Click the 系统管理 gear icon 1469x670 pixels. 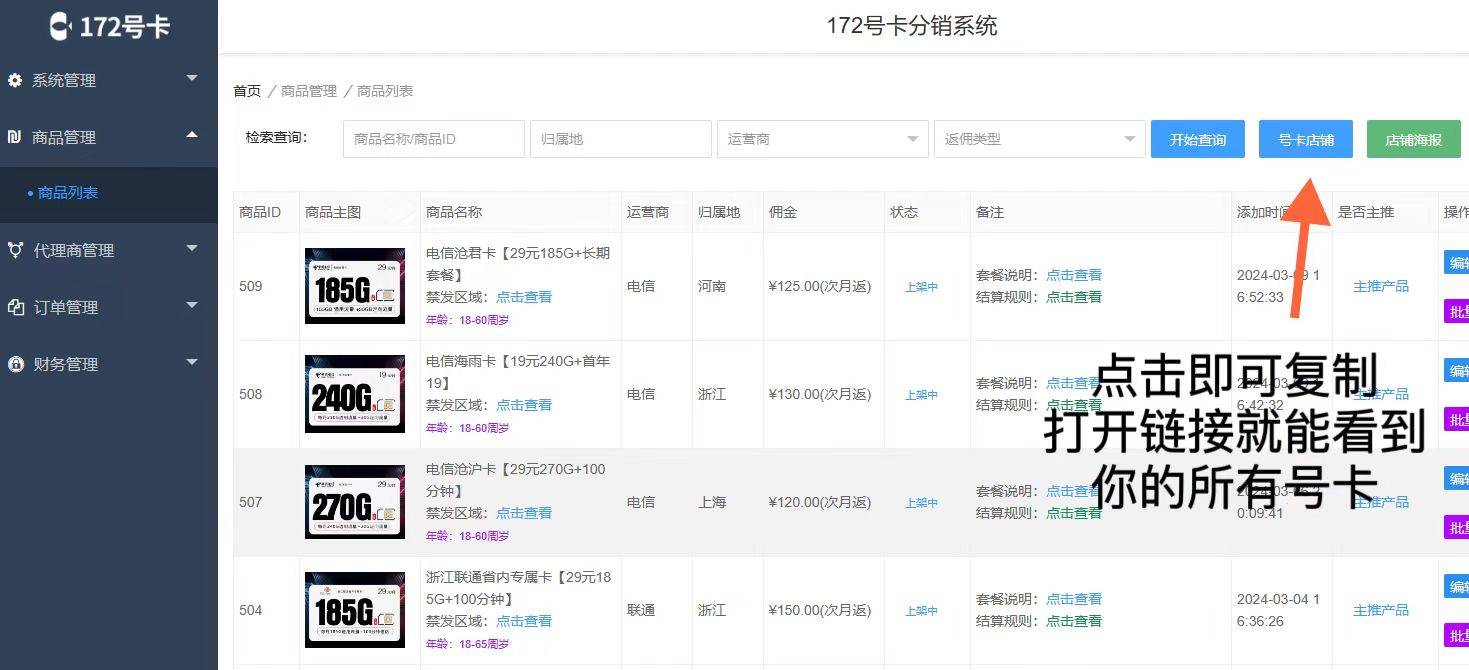pos(15,80)
